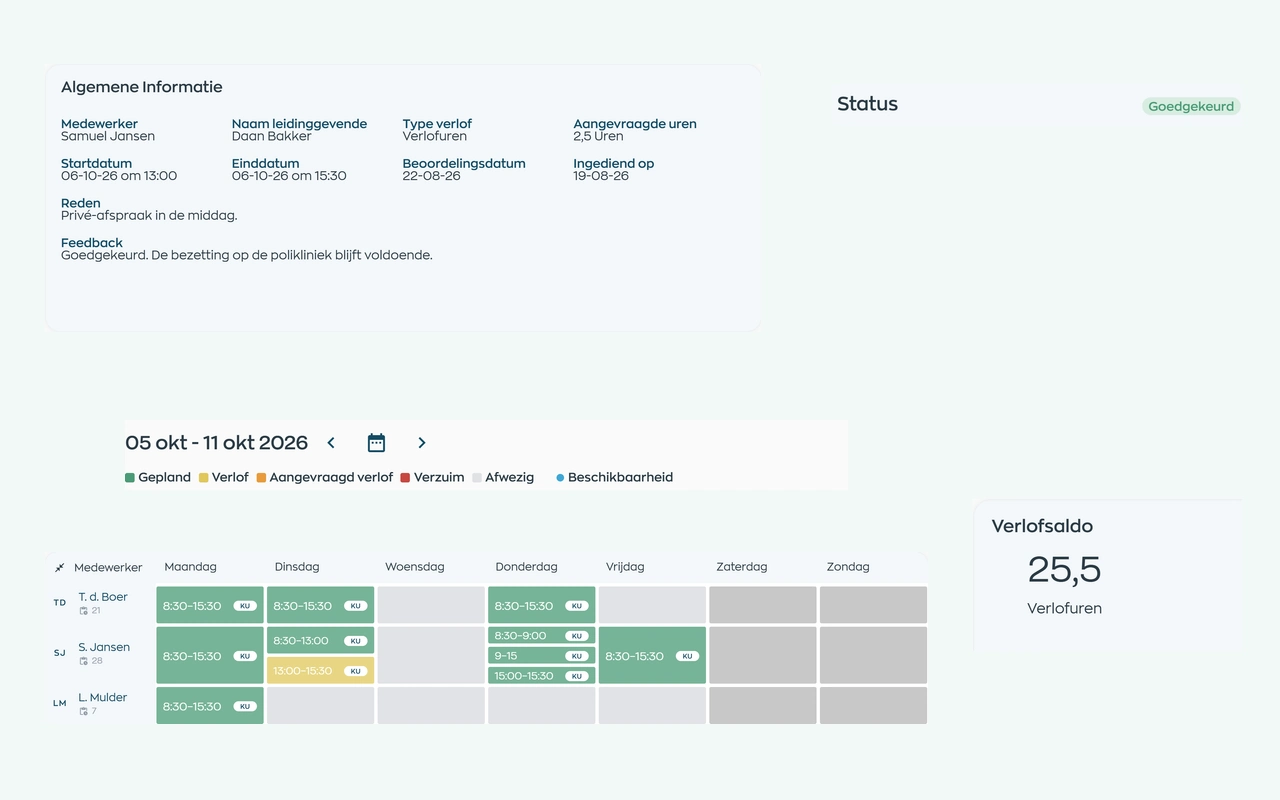Viewport: 1280px width, 800px height.
Task: Click the Medewerker column header
Action: (x=108, y=567)
